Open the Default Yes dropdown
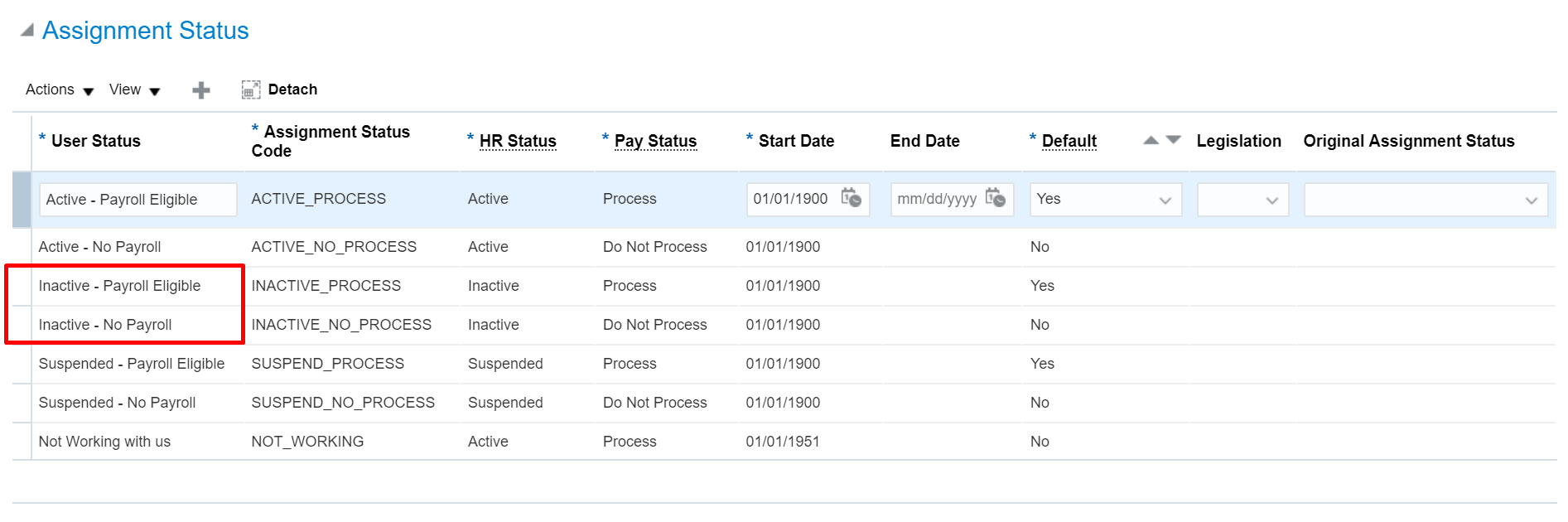The height and width of the screenshot is (522, 1568). point(1106,200)
